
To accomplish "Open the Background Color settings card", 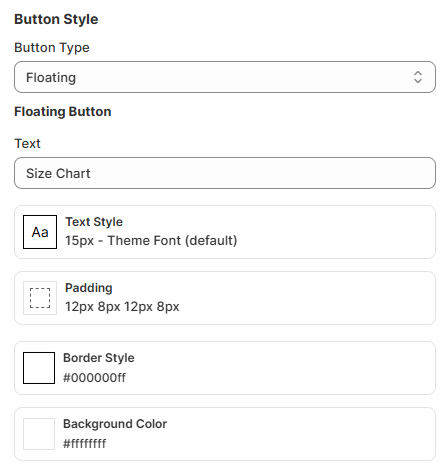I will [225, 434].
